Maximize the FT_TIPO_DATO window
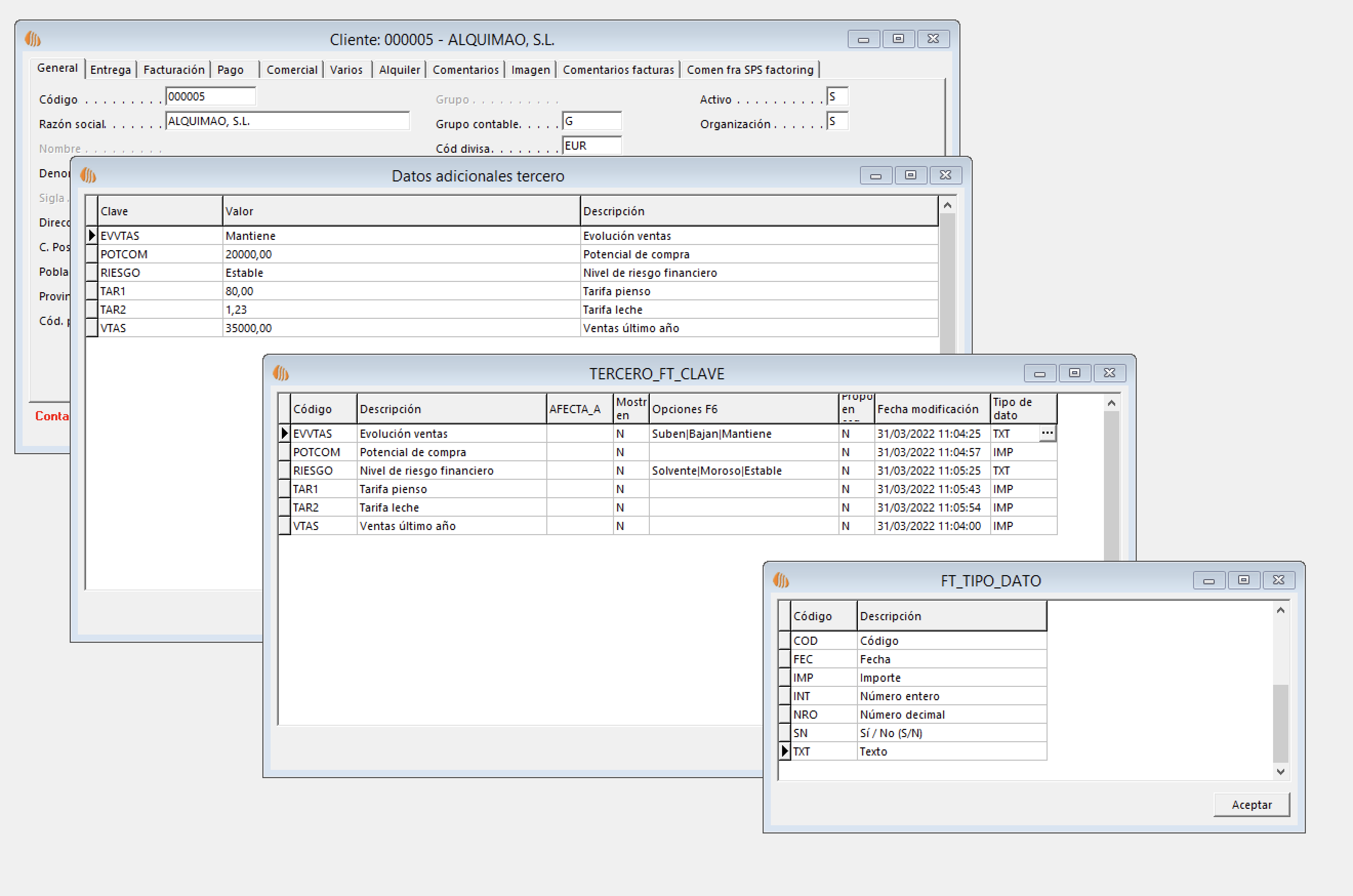This screenshot has height=896, width=1353. tap(1243, 581)
